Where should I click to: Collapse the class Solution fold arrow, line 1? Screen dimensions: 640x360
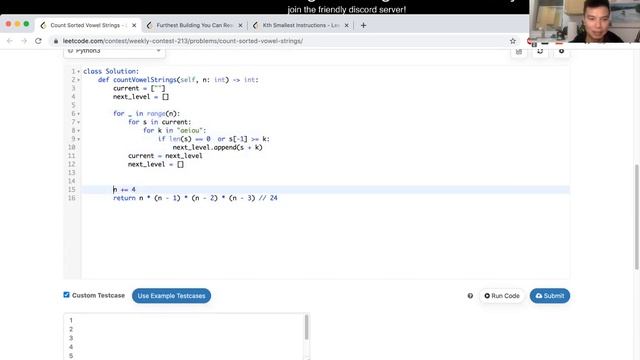click(x=78, y=71)
